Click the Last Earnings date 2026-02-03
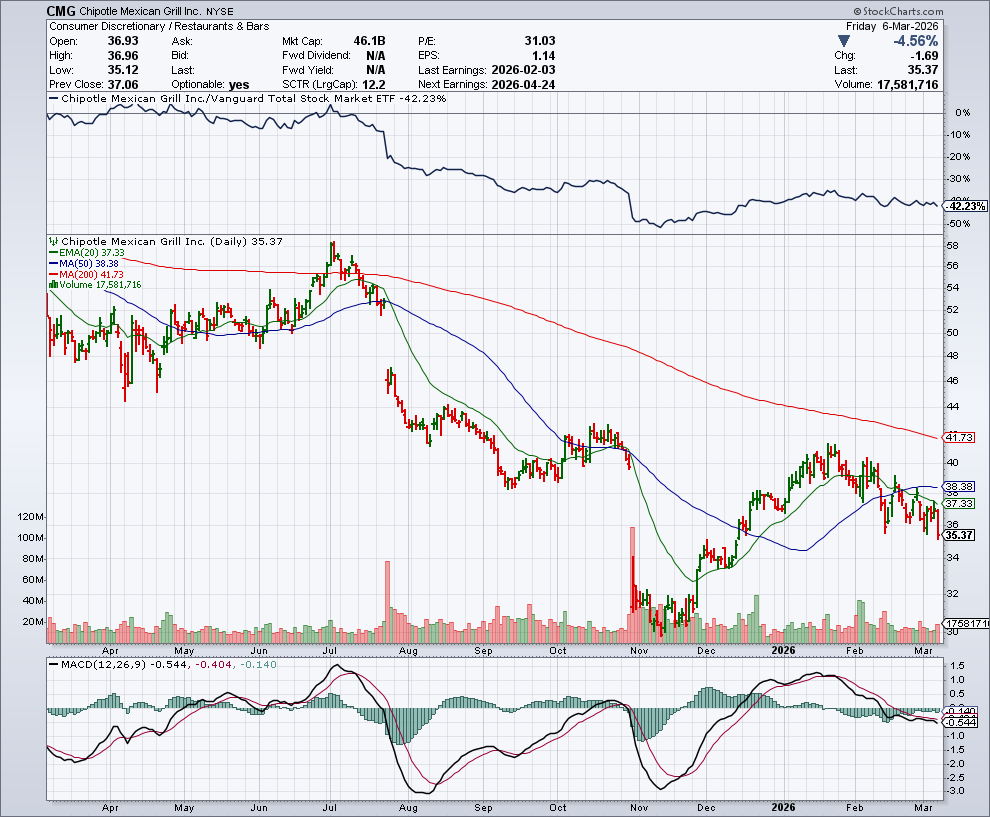The image size is (990, 817). (x=523, y=70)
